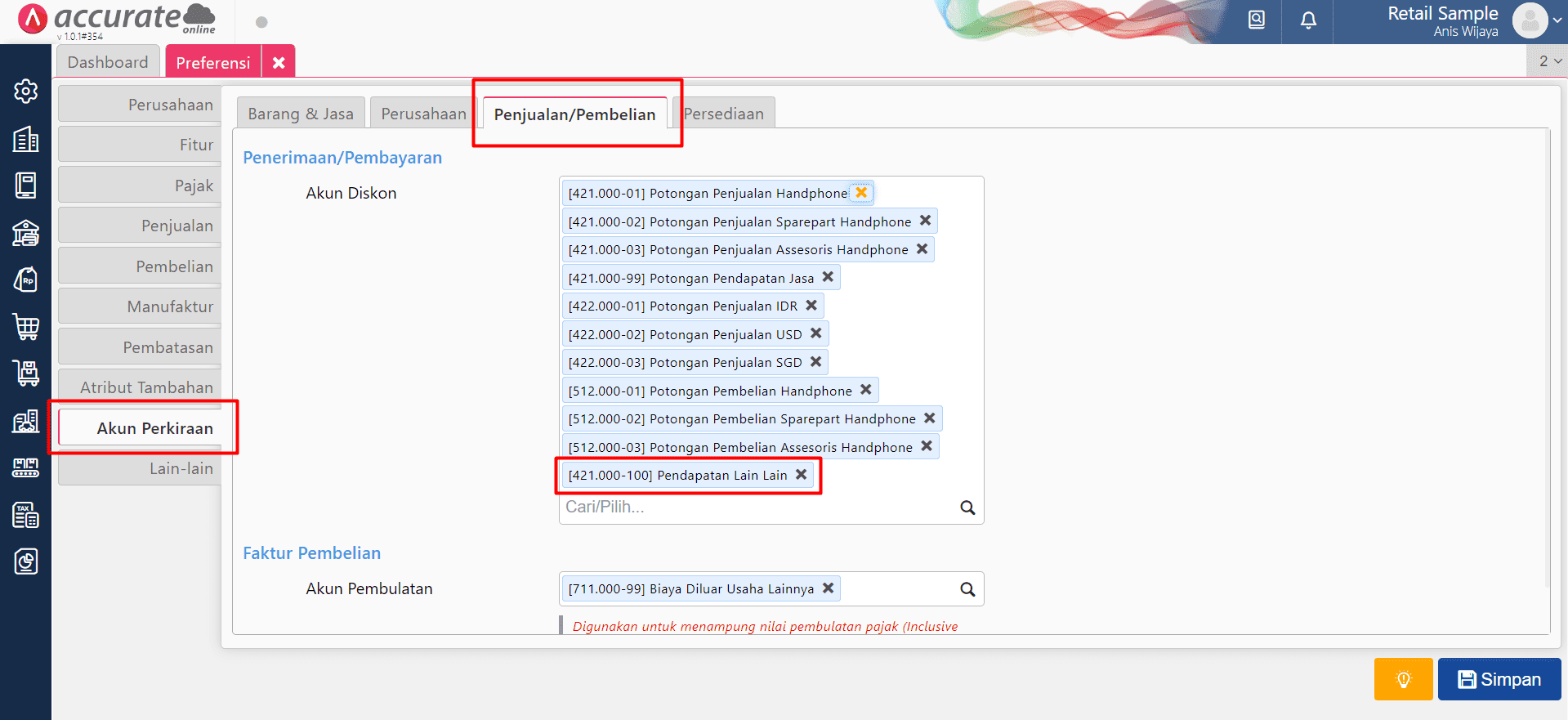Open the Rp price tag sales icon
Screen dimensions: 1568x720
[25, 280]
